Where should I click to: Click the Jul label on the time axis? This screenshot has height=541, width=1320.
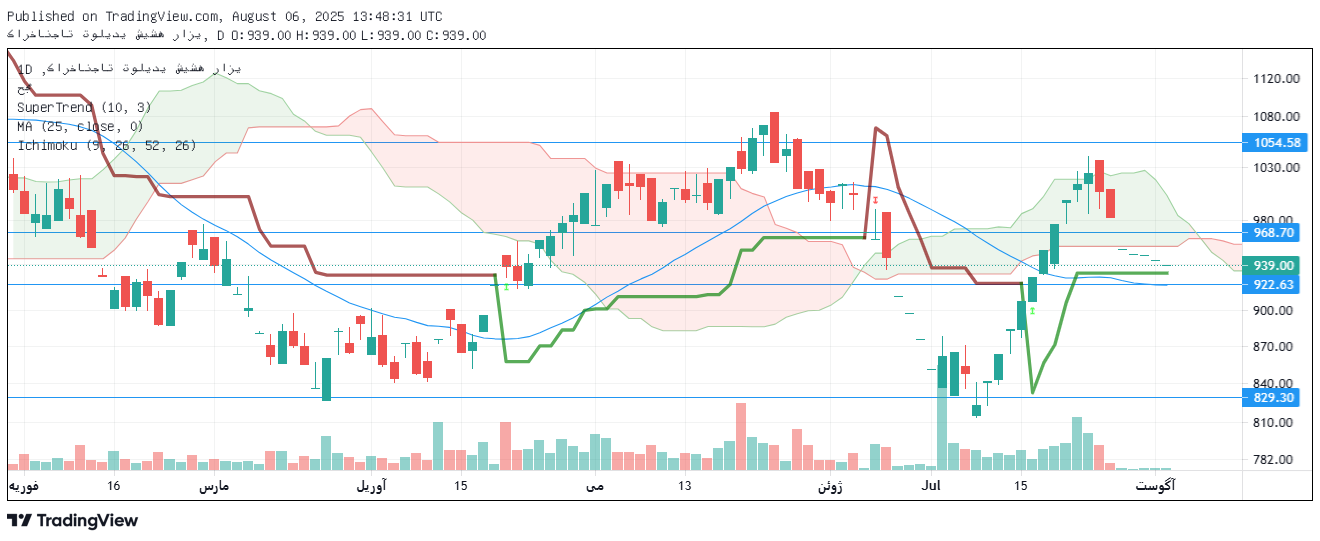[931, 486]
